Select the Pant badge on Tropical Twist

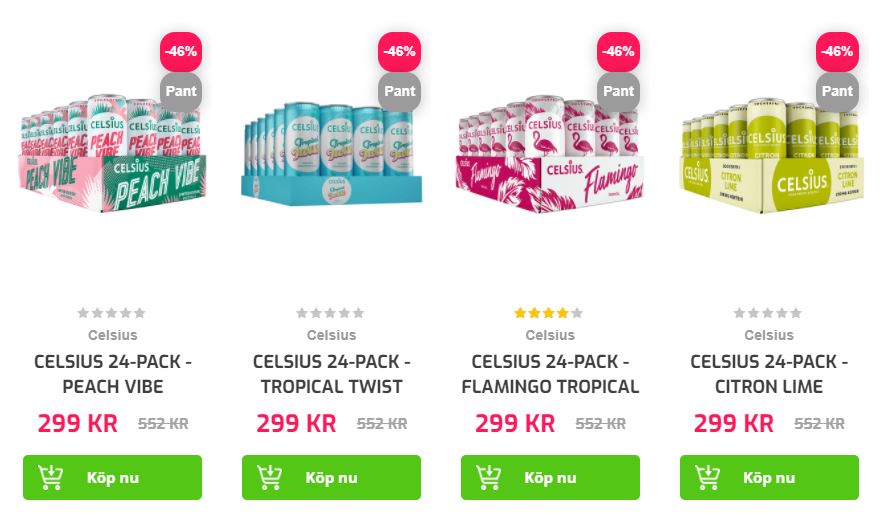[400, 91]
